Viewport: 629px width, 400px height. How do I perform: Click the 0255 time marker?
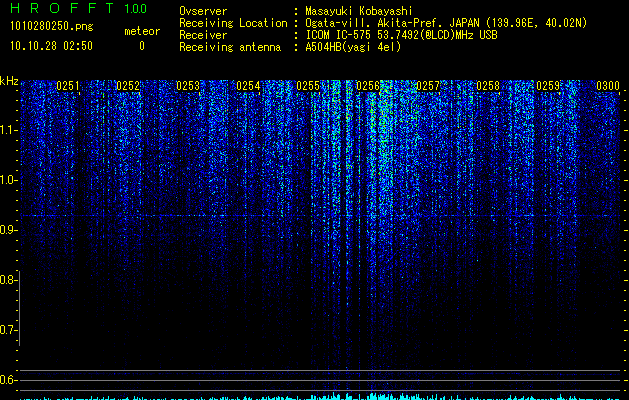pyautogui.click(x=308, y=86)
